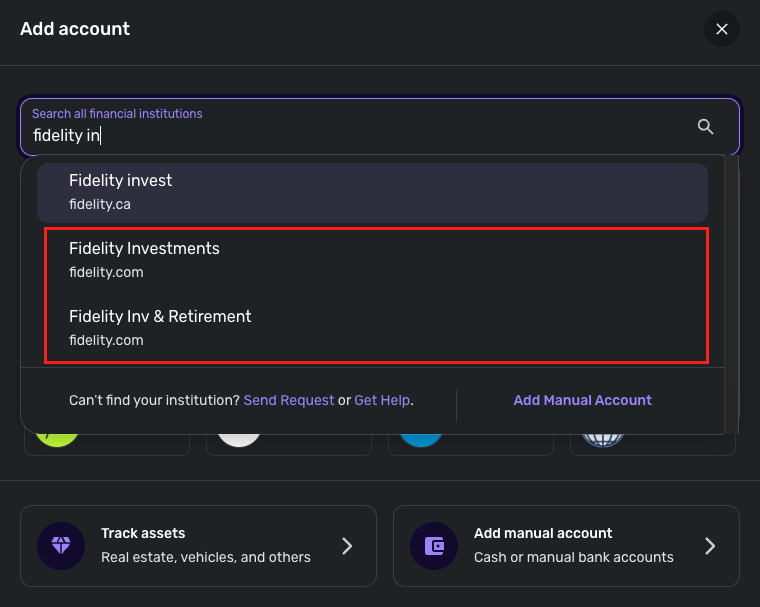Image resolution: width=760 pixels, height=607 pixels.
Task: Click the Track assets card title
Action: pos(143,533)
